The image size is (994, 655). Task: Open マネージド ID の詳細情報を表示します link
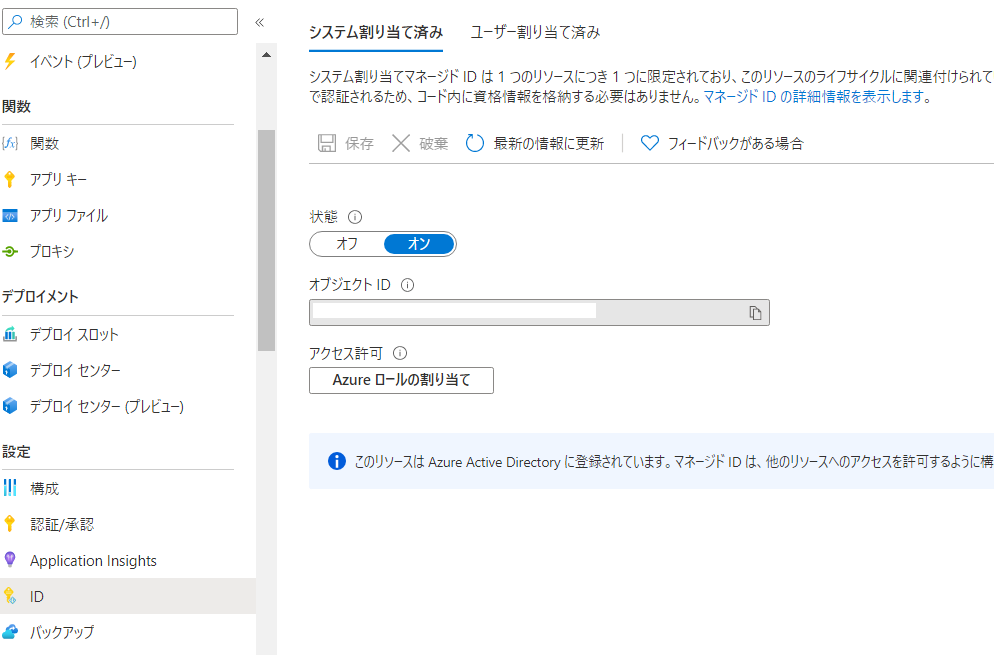pyautogui.click(x=814, y=97)
